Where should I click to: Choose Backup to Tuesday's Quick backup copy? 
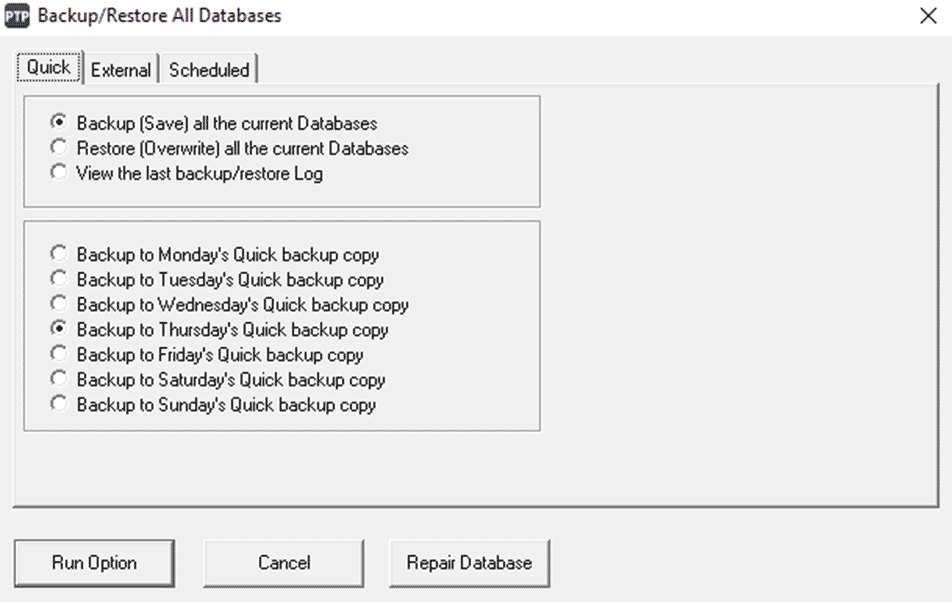click(59, 279)
